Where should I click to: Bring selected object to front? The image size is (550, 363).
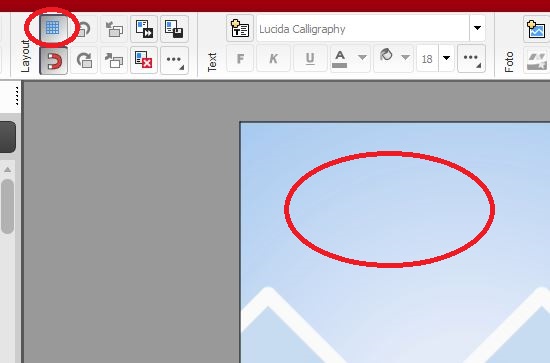114,60
